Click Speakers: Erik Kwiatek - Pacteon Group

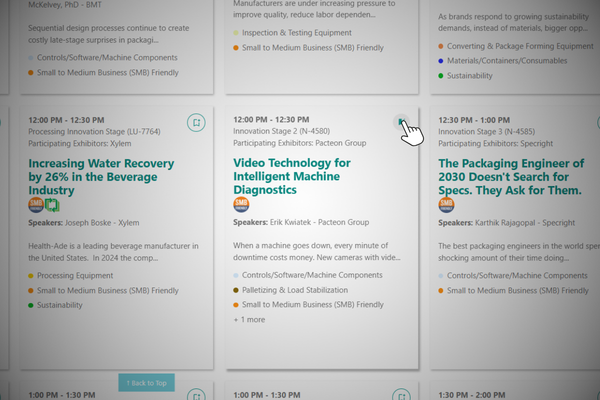(301, 222)
